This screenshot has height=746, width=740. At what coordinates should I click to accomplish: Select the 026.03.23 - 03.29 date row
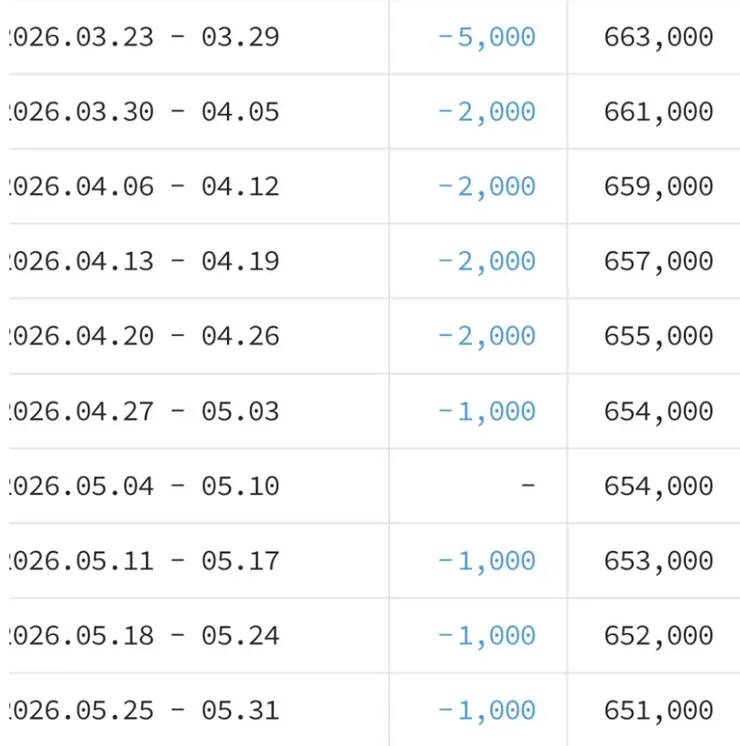[144, 37]
